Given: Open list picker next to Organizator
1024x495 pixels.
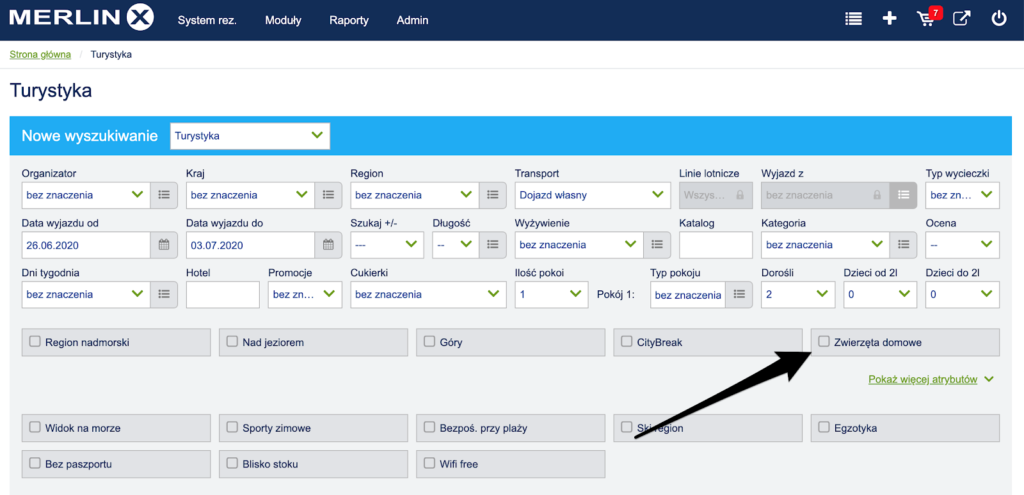Looking at the screenshot, I should (164, 195).
